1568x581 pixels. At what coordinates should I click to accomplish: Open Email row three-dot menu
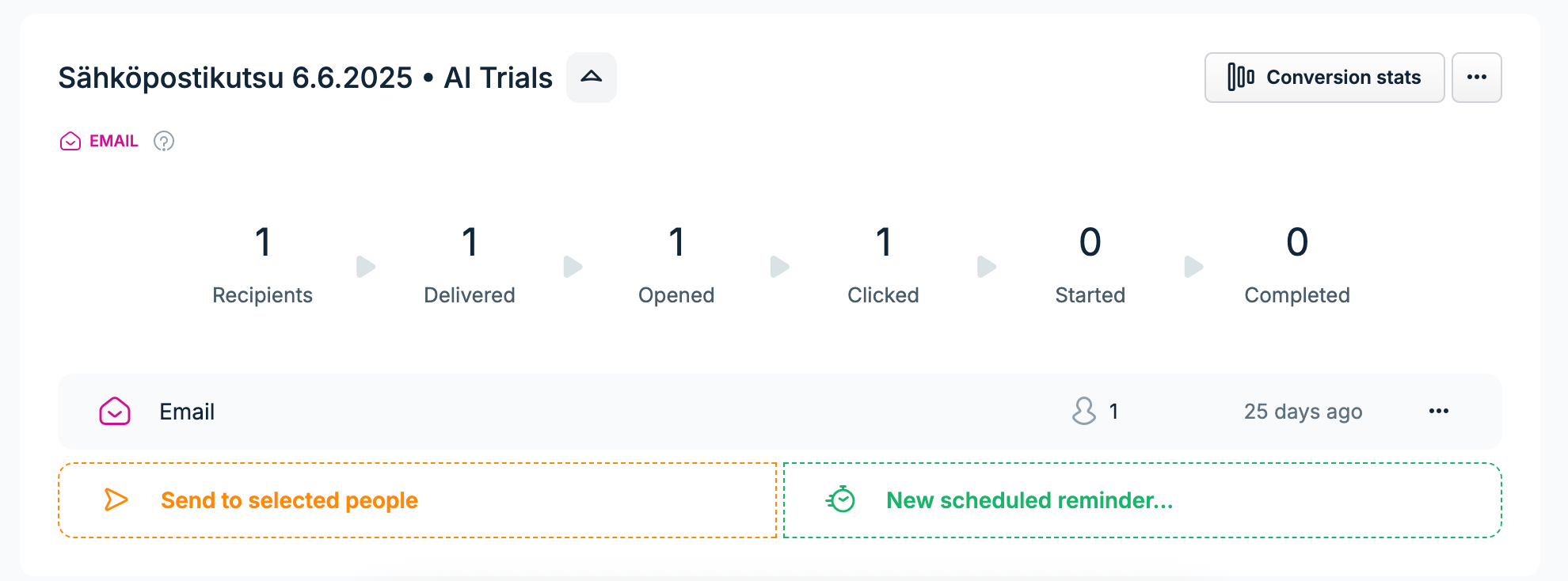(1439, 411)
